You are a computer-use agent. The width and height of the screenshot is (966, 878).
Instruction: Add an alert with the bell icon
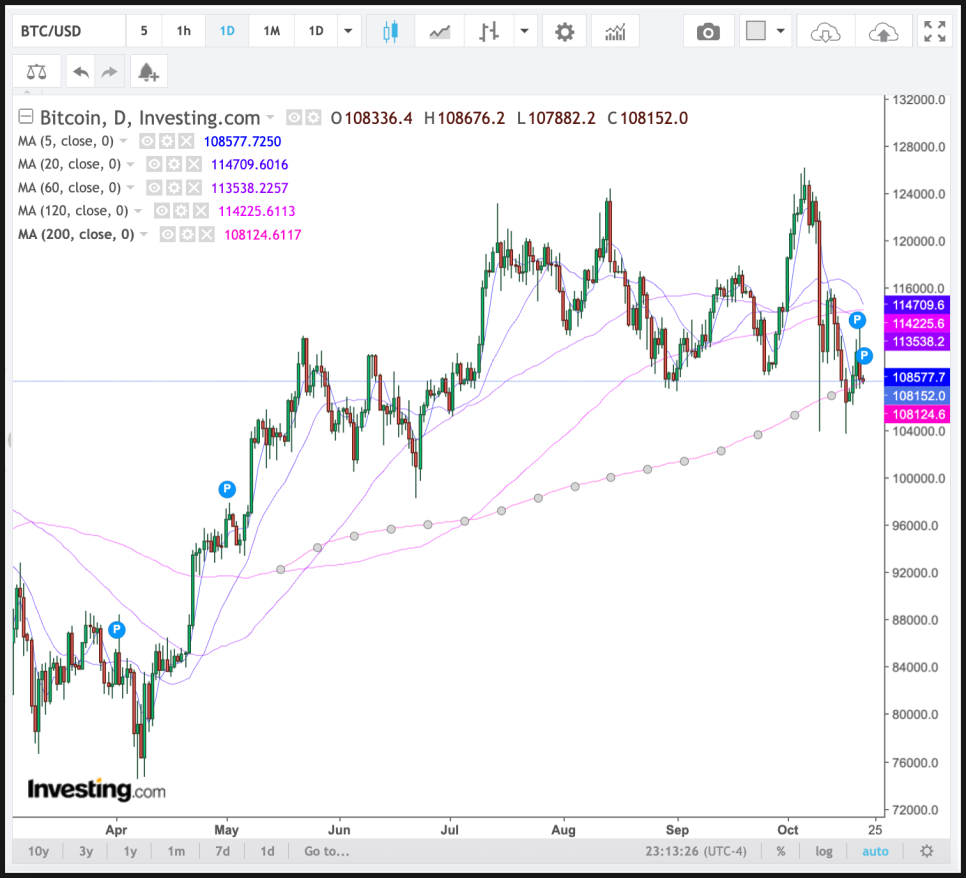(148, 72)
